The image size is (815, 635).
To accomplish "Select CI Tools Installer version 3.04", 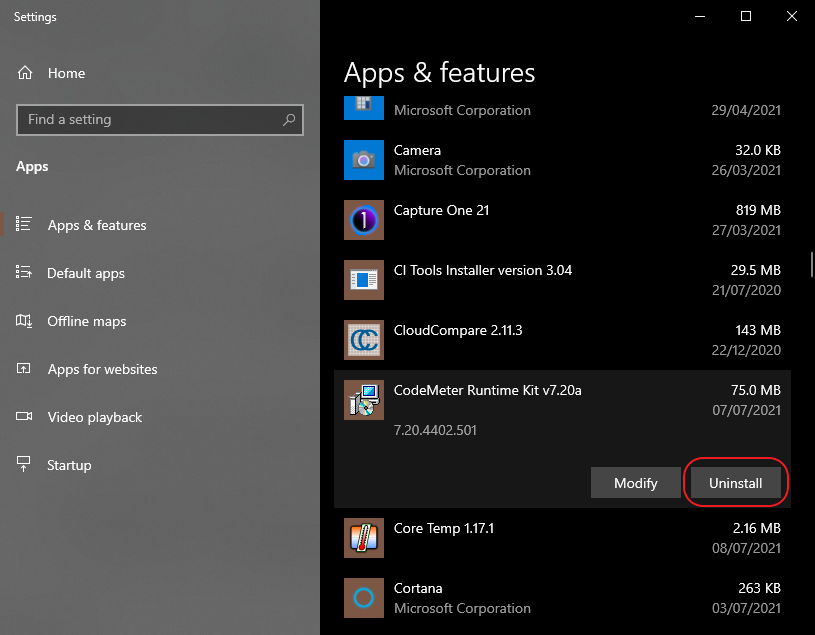I will click(483, 270).
